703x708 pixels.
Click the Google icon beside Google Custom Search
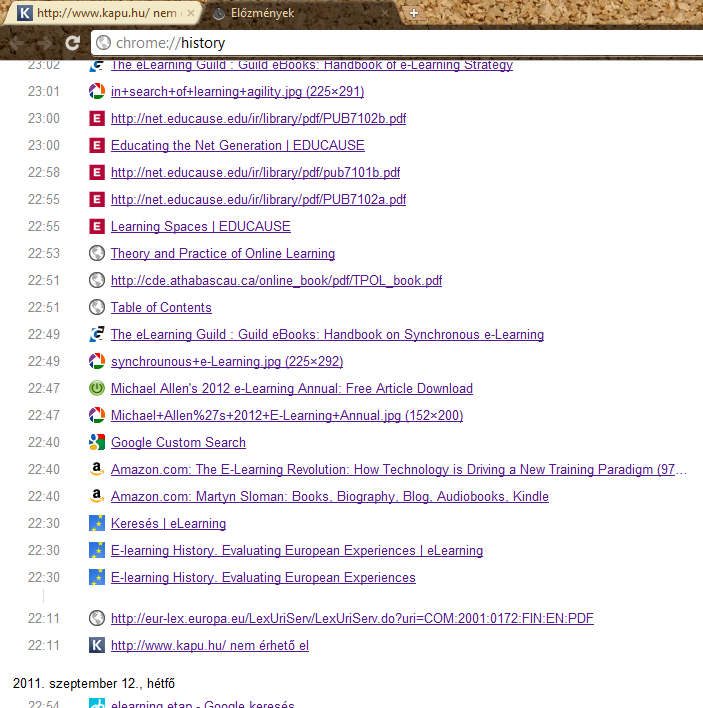pos(97,442)
